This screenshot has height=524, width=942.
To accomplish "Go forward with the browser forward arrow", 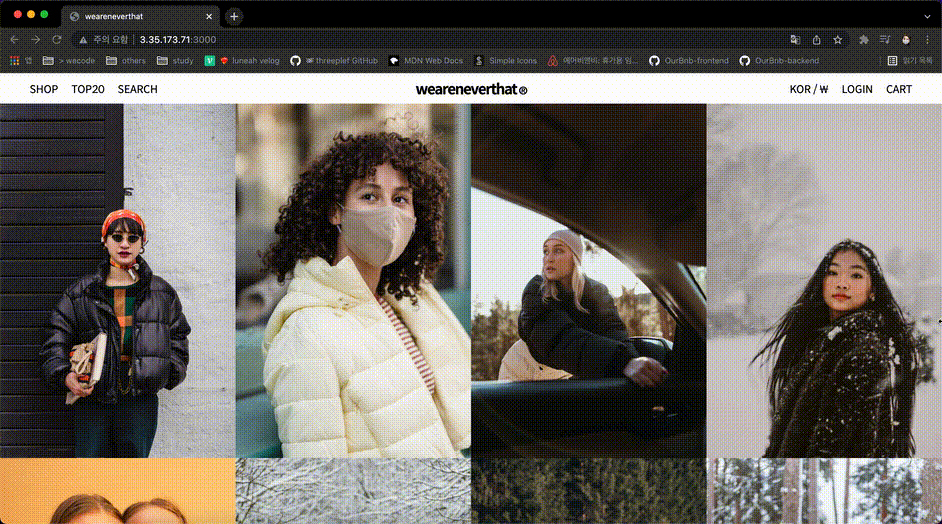I will 35,40.
